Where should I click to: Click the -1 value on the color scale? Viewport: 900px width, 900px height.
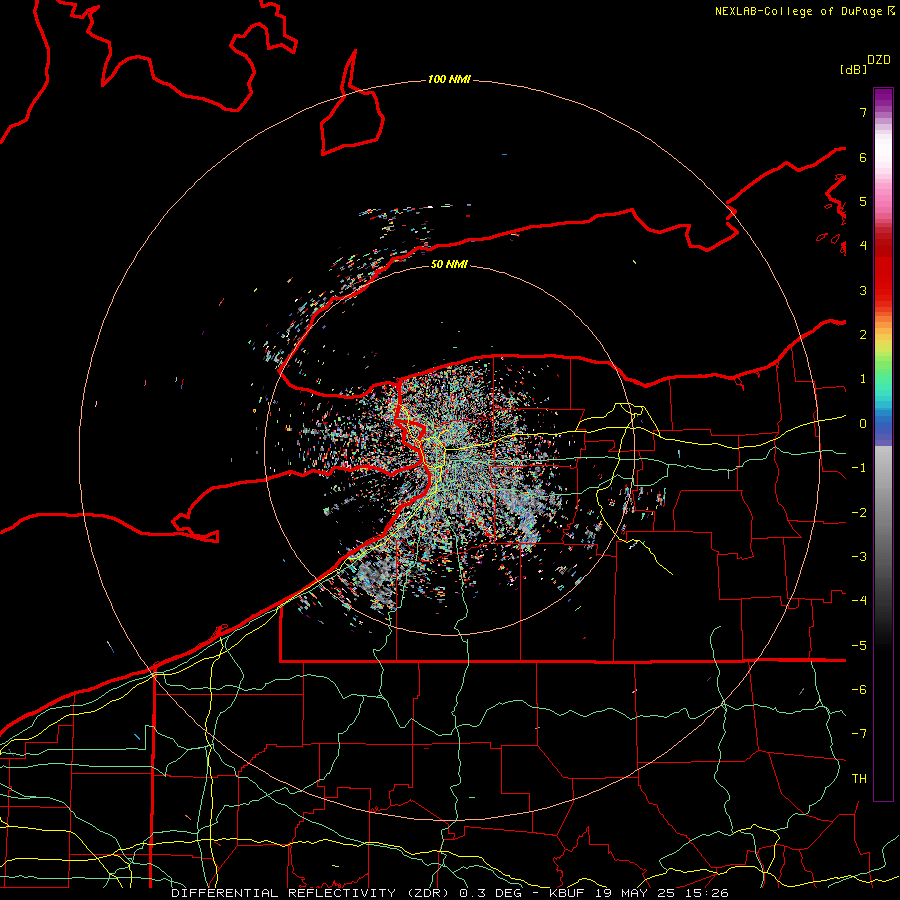[859, 468]
